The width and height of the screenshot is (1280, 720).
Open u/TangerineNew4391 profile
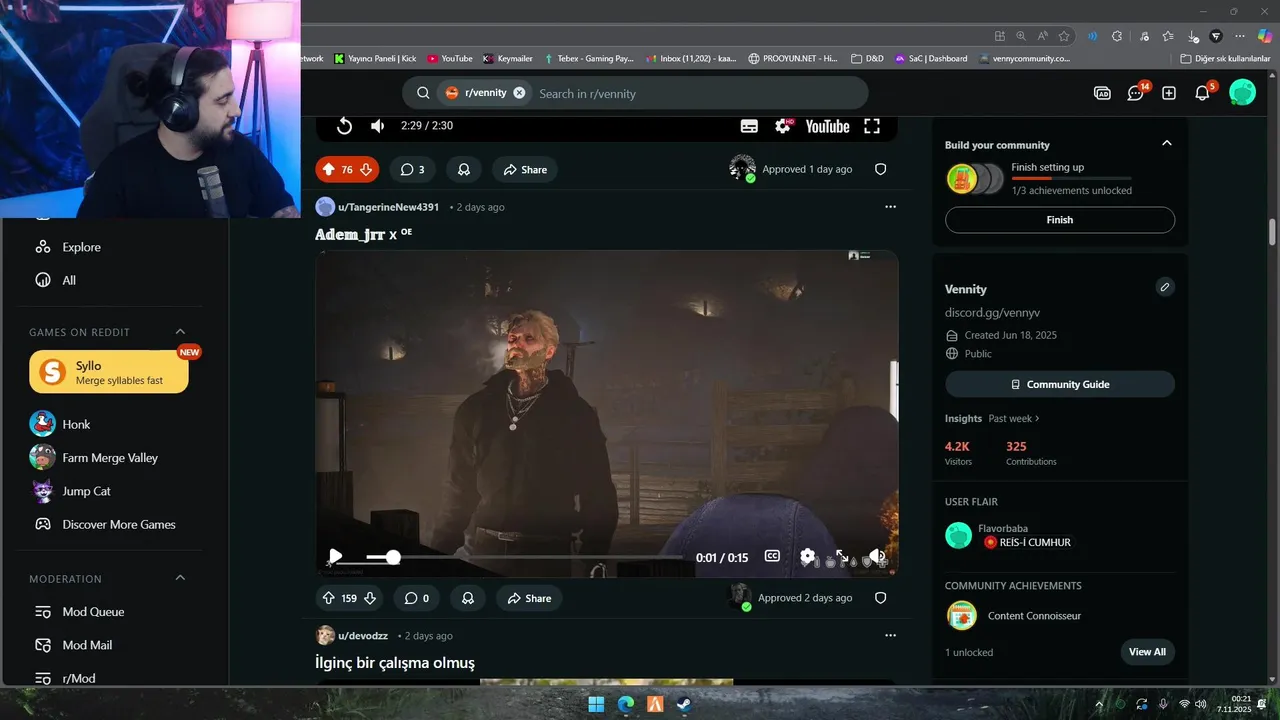[x=388, y=207]
